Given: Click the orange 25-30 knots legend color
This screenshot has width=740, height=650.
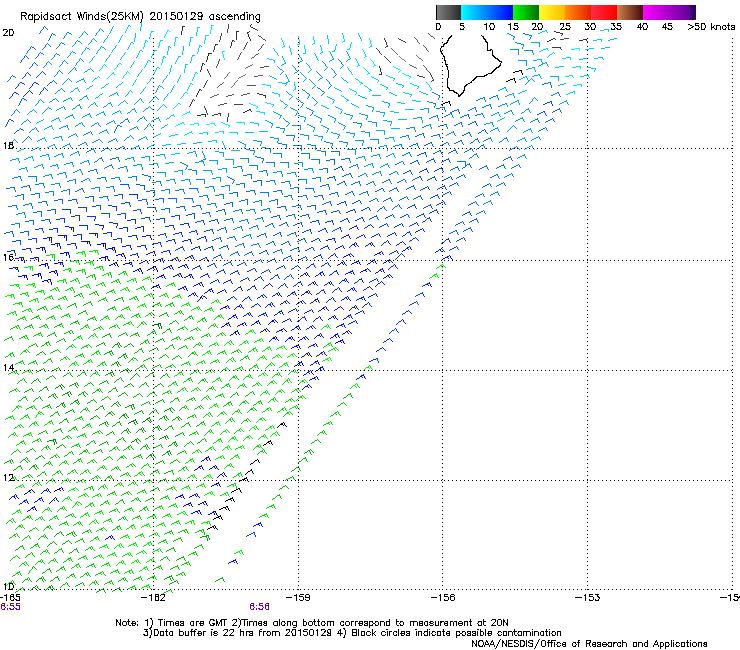Looking at the screenshot, I should 578,12.
